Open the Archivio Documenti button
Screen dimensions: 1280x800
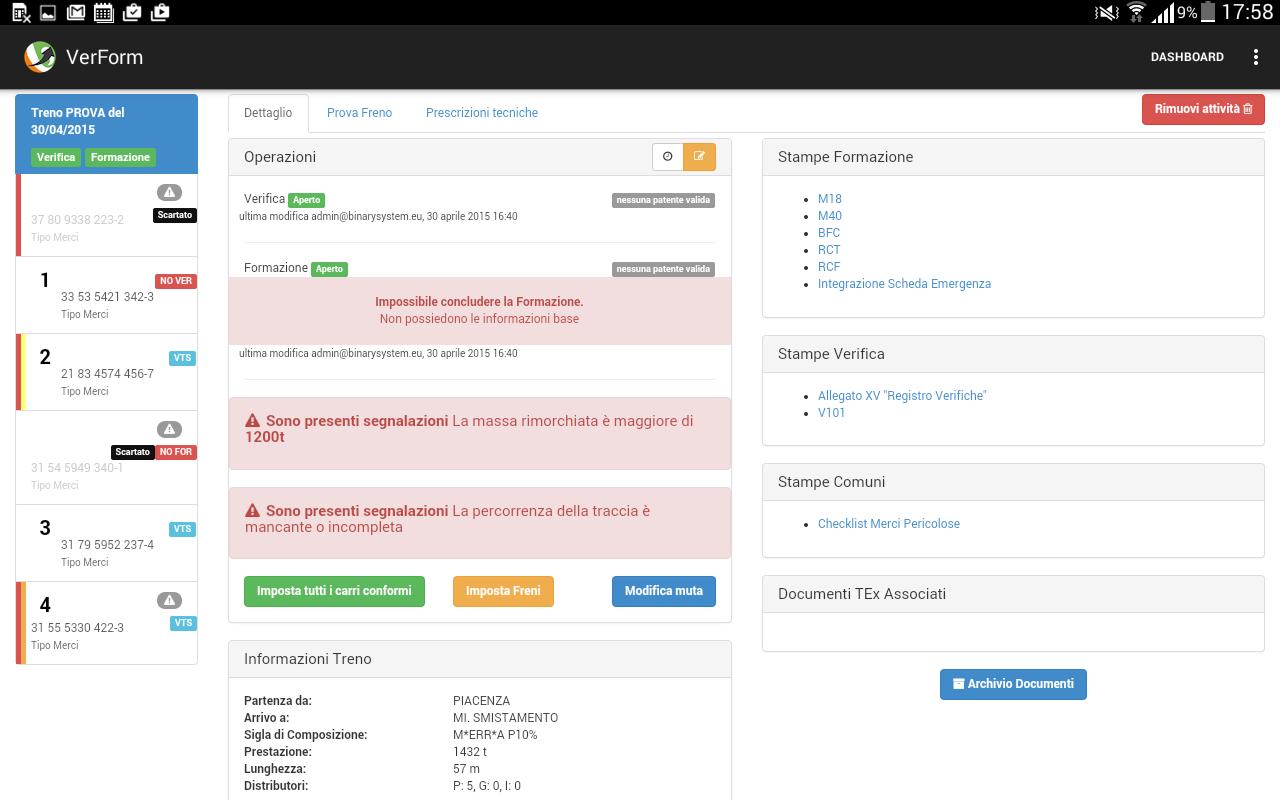click(x=1012, y=684)
